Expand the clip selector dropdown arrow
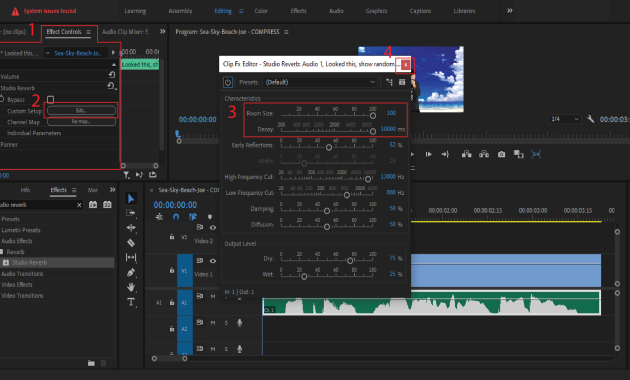The image size is (630, 380). point(47,53)
